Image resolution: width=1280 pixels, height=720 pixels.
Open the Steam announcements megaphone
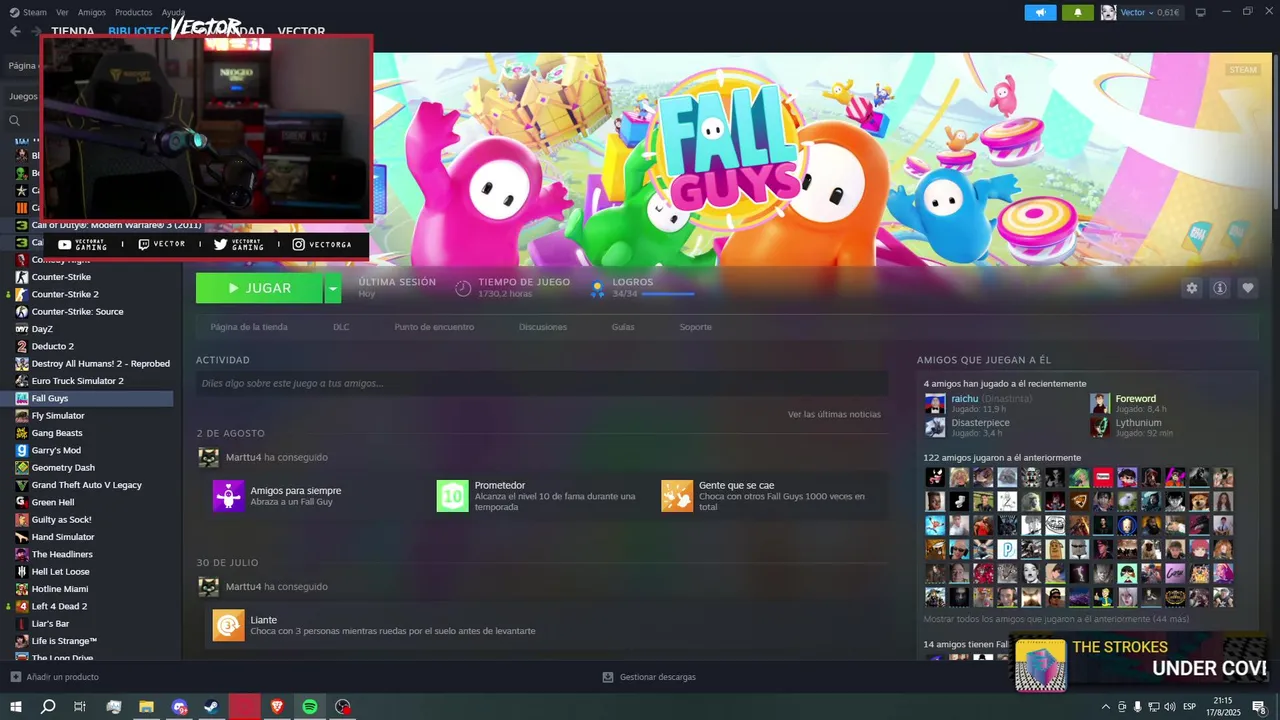[x=1040, y=12]
